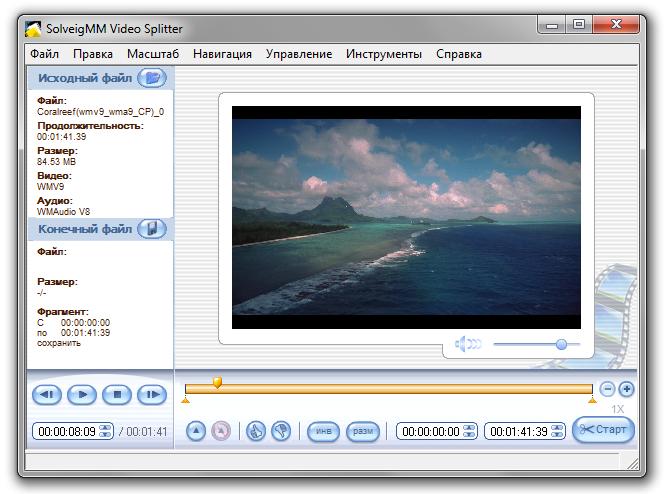Select the left start marker on timeline
The width and height of the screenshot is (665, 494).
(x=185, y=399)
